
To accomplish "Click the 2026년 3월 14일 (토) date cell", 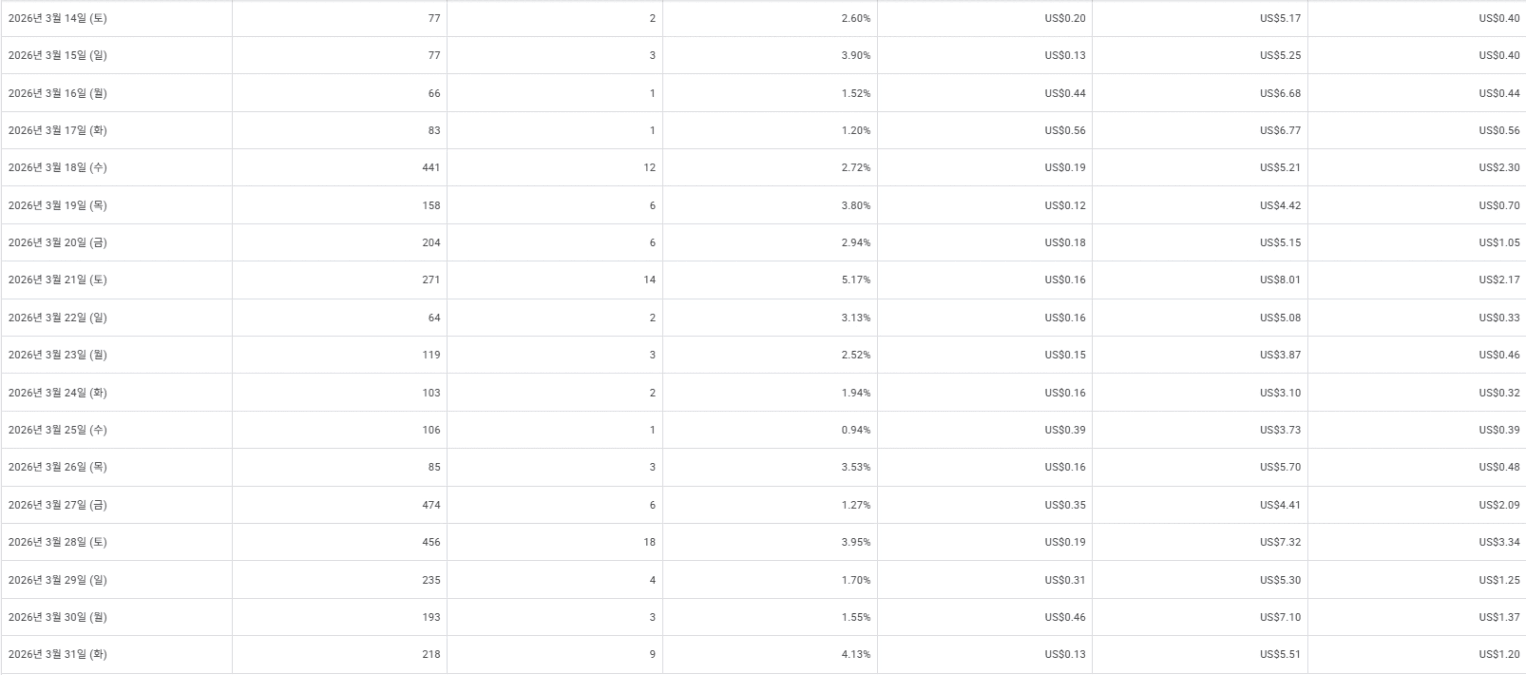I will click(57, 18).
